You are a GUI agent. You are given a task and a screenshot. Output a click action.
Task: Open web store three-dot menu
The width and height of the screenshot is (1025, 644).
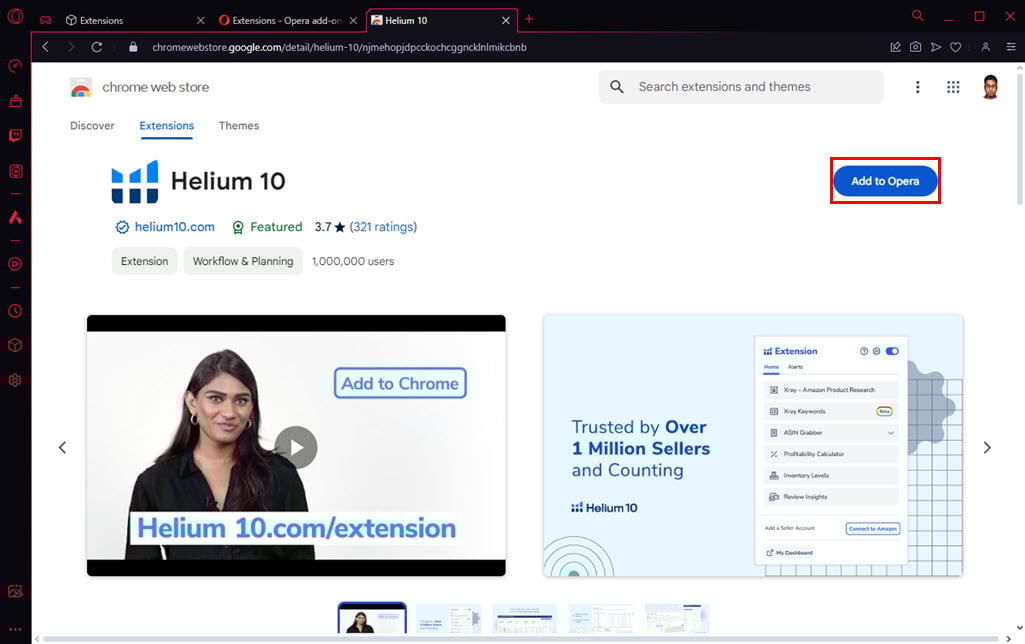click(x=918, y=87)
